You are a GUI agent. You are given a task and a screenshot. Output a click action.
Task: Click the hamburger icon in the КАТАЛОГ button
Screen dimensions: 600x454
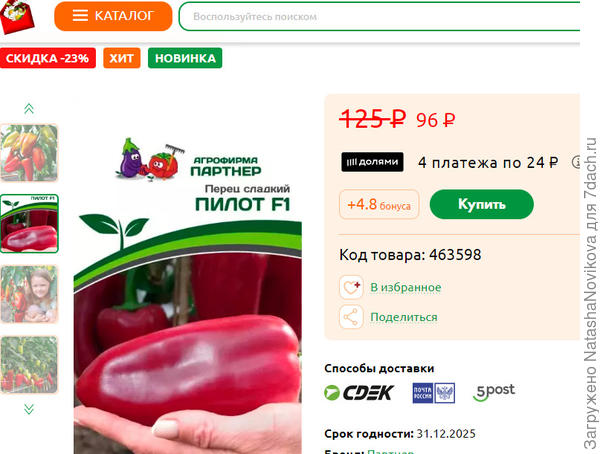point(80,16)
